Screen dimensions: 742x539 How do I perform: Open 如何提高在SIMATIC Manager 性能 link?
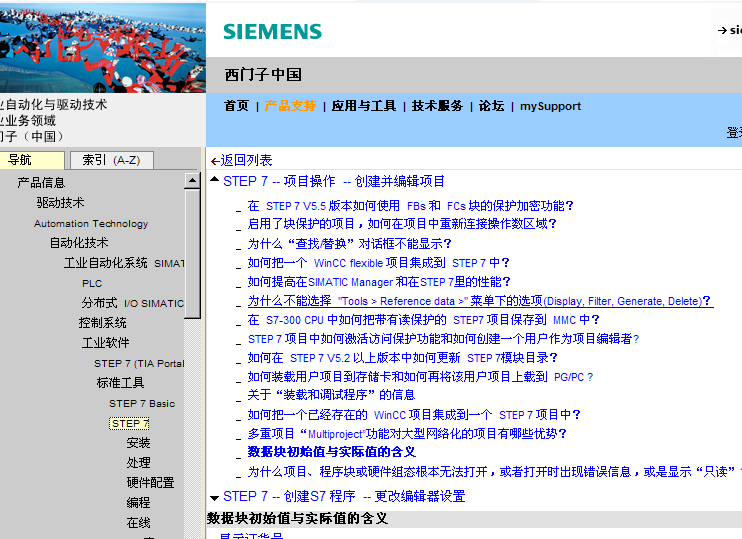pos(379,282)
